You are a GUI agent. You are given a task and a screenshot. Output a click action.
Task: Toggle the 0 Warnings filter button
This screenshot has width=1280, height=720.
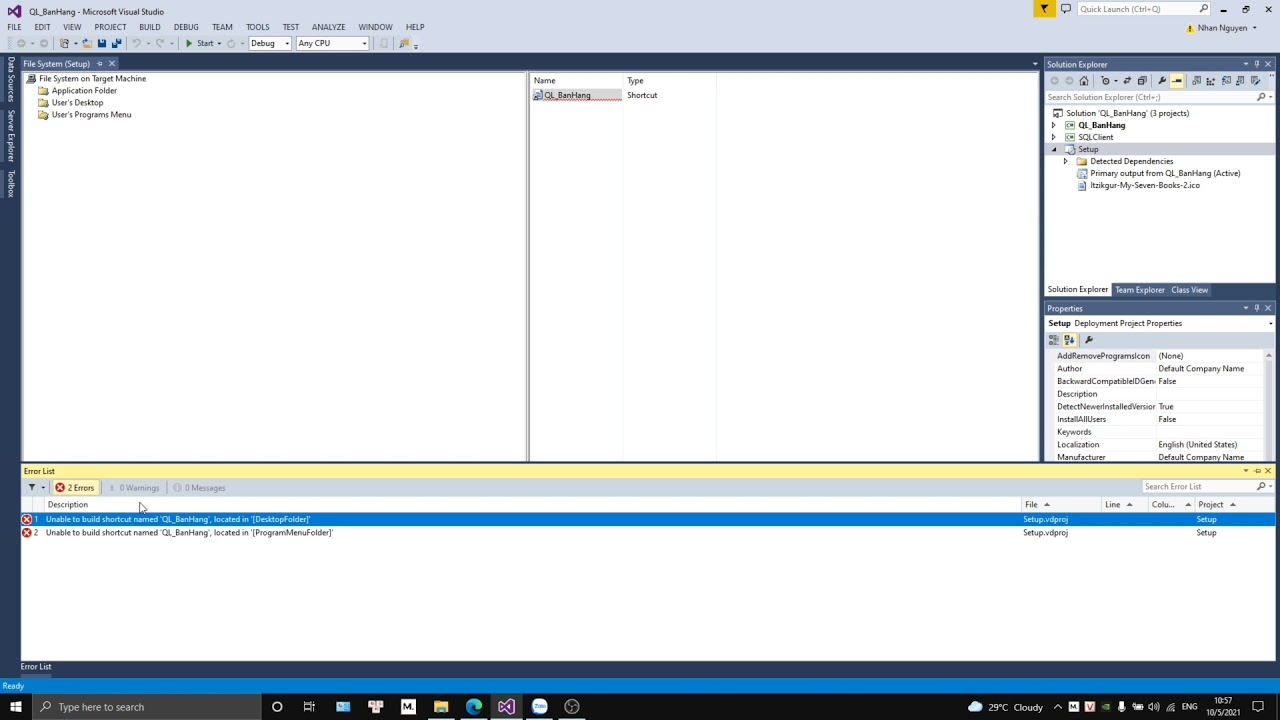(133, 488)
